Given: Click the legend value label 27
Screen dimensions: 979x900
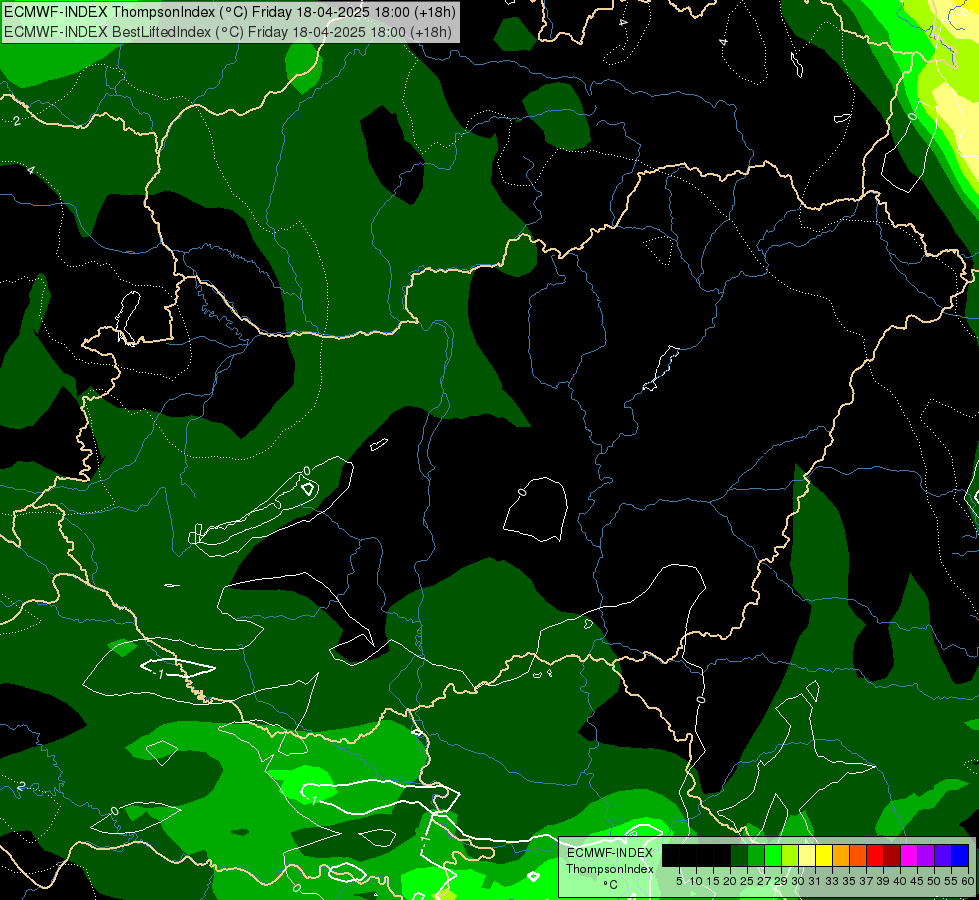Looking at the screenshot, I should (x=764, y=881).
